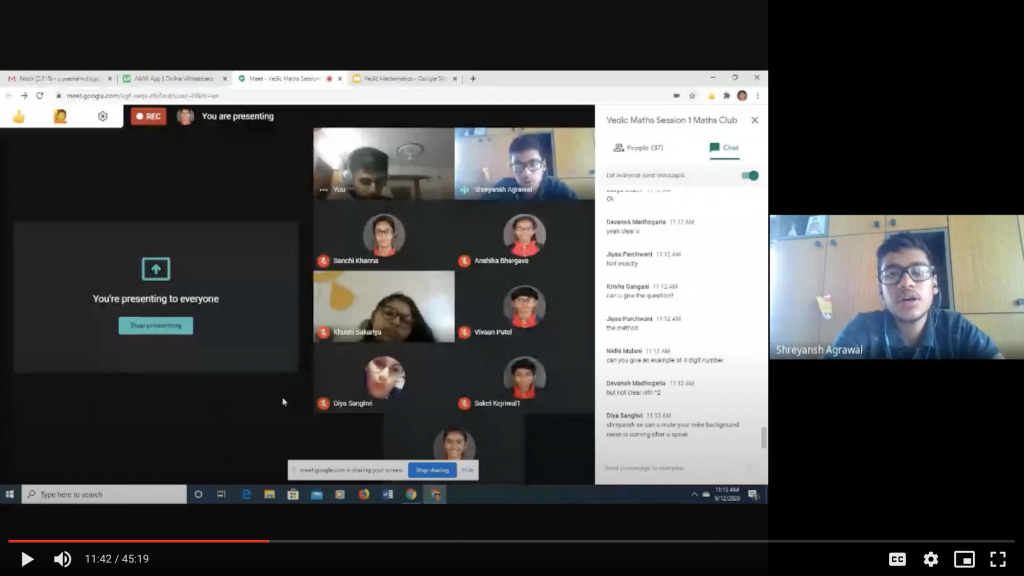Screen dimensions: 1024x576
Task: Switch to the Chat tab
Action: pos(724,148)
